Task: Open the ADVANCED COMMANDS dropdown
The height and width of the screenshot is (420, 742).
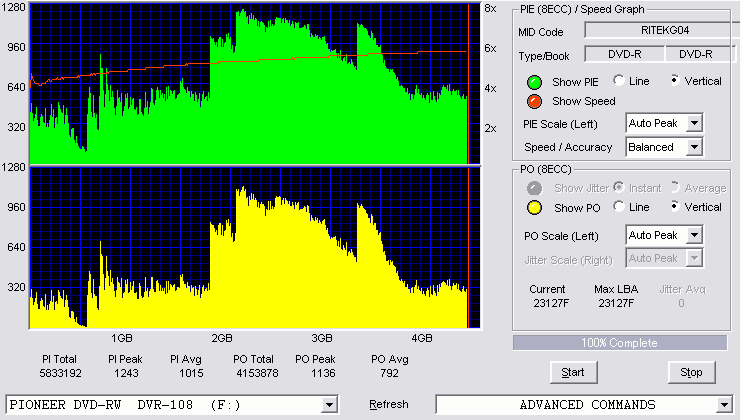Action: pyautogui.click(x=724, y=405)
